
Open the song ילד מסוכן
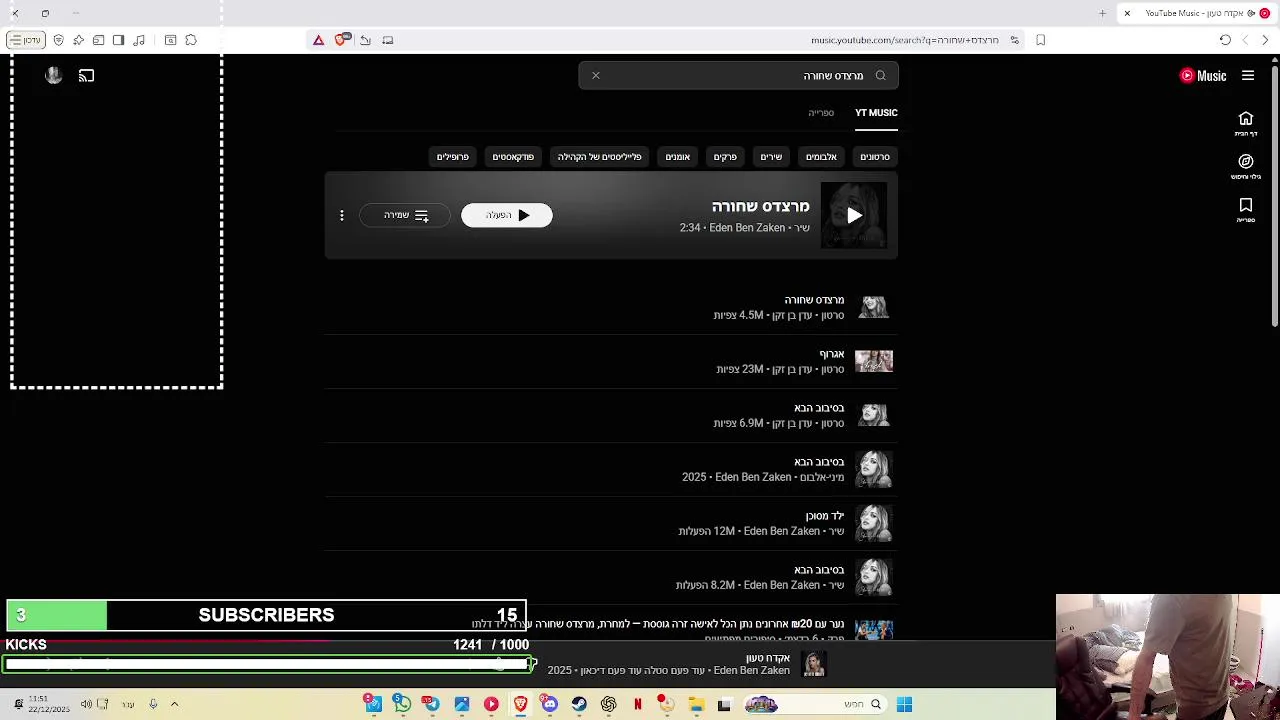coord(611,523)
